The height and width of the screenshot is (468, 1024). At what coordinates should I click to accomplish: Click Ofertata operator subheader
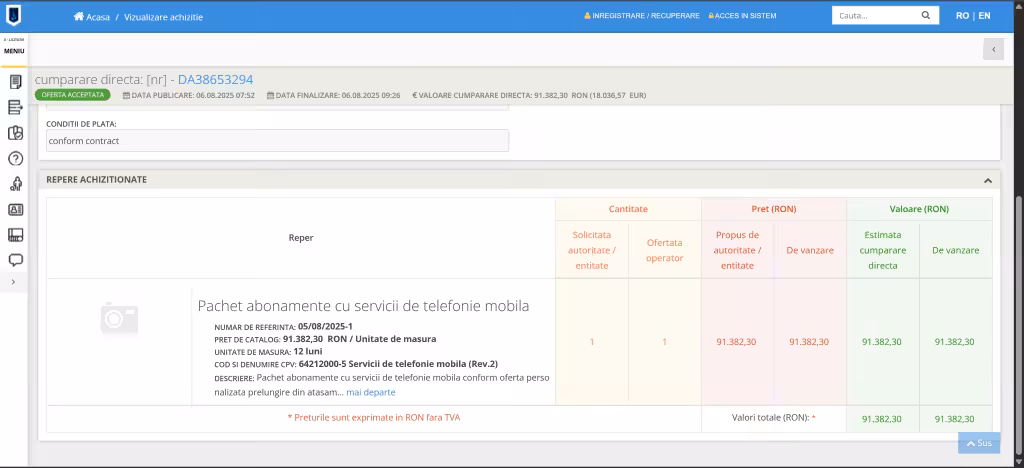click(664, 250)
